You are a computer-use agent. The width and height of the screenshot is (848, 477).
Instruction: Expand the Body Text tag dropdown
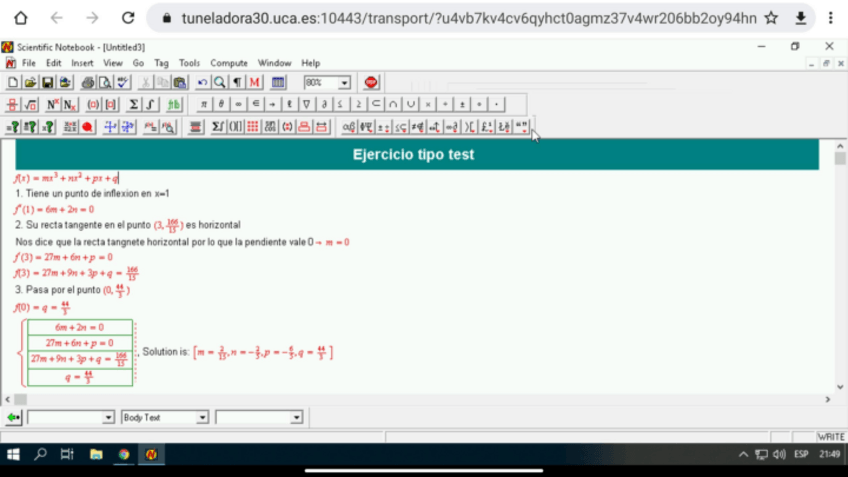pos(202,418)
